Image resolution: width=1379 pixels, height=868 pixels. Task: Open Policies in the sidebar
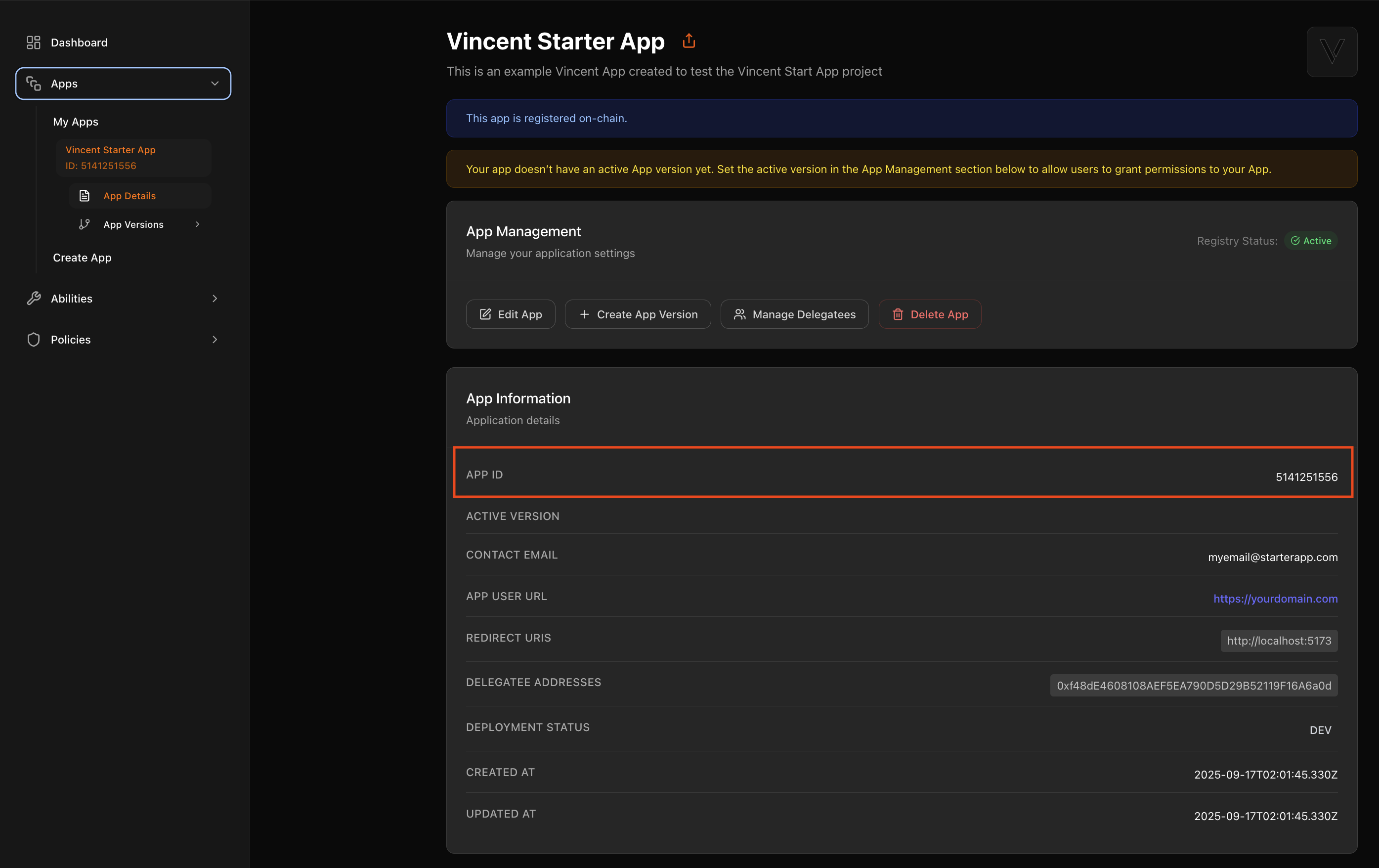pyautogui.click(x=123, y=340)
